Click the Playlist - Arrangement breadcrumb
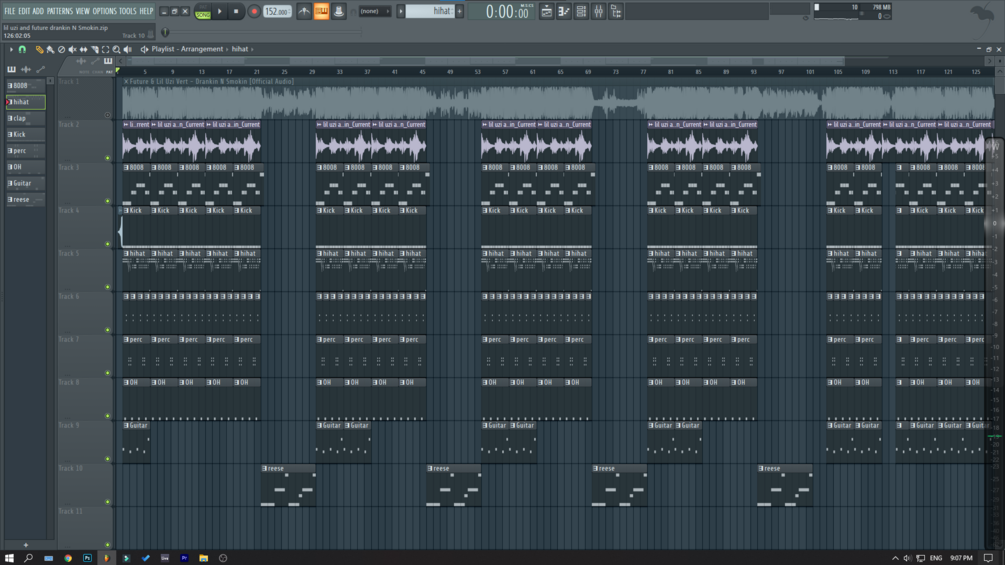This screenshot has height=565, width=1005. click(x=187, y=49)
